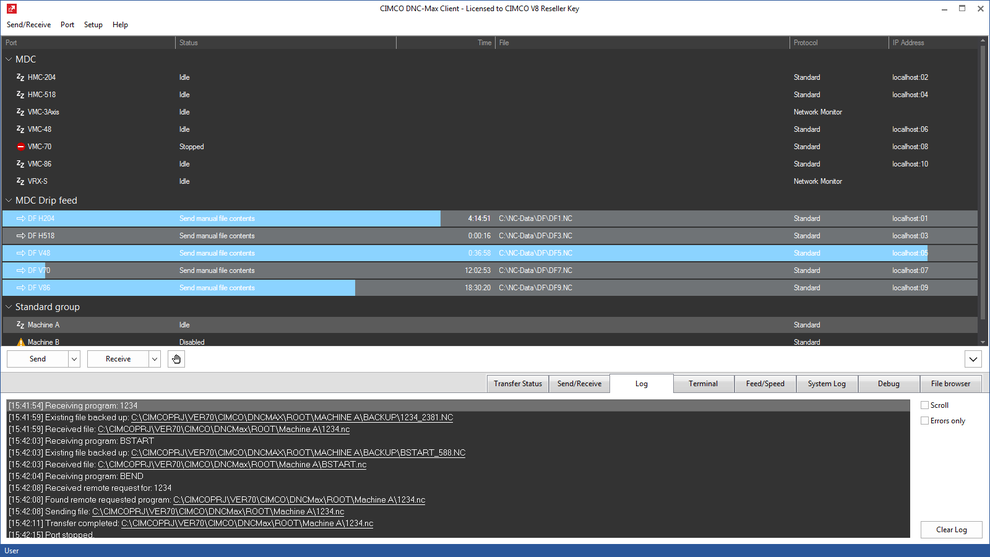Open the backed up 1234_2381.NC link
Viewport: 990px width, 557px height.
tap(292, 417)
